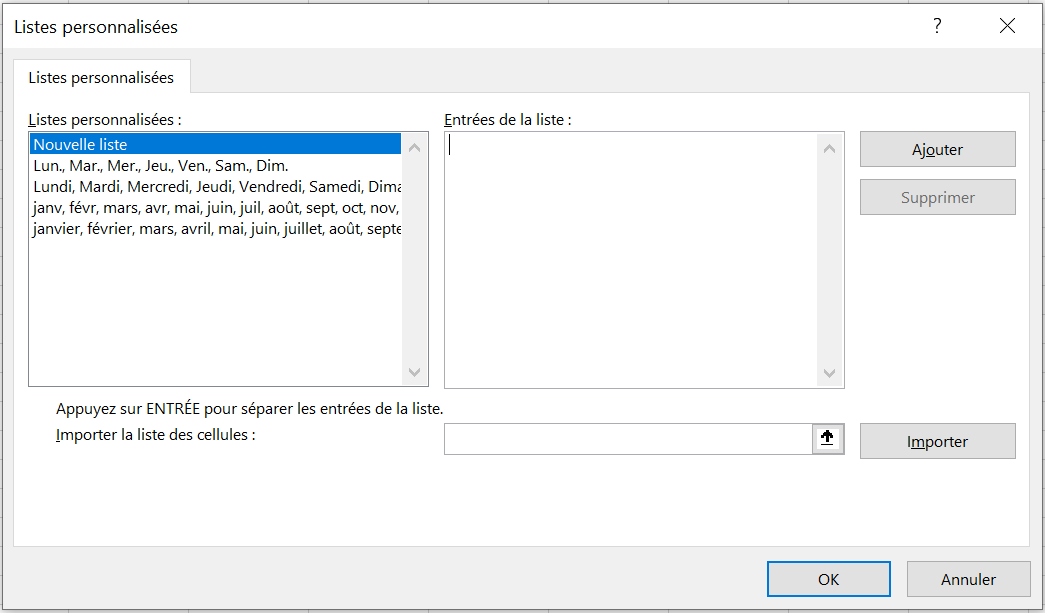
Task: Select the Lun., Mar., Mer. list row
Action: point(215,165)
